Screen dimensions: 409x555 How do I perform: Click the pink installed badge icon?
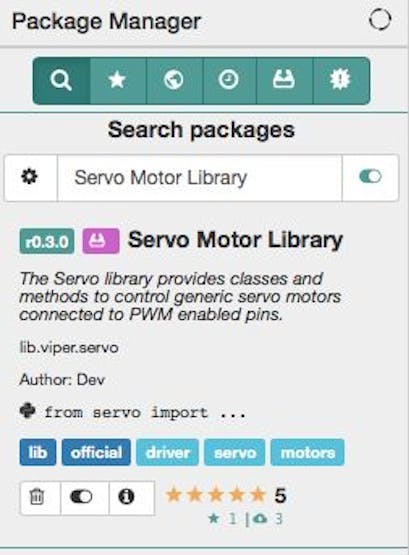tap(101, 241)
